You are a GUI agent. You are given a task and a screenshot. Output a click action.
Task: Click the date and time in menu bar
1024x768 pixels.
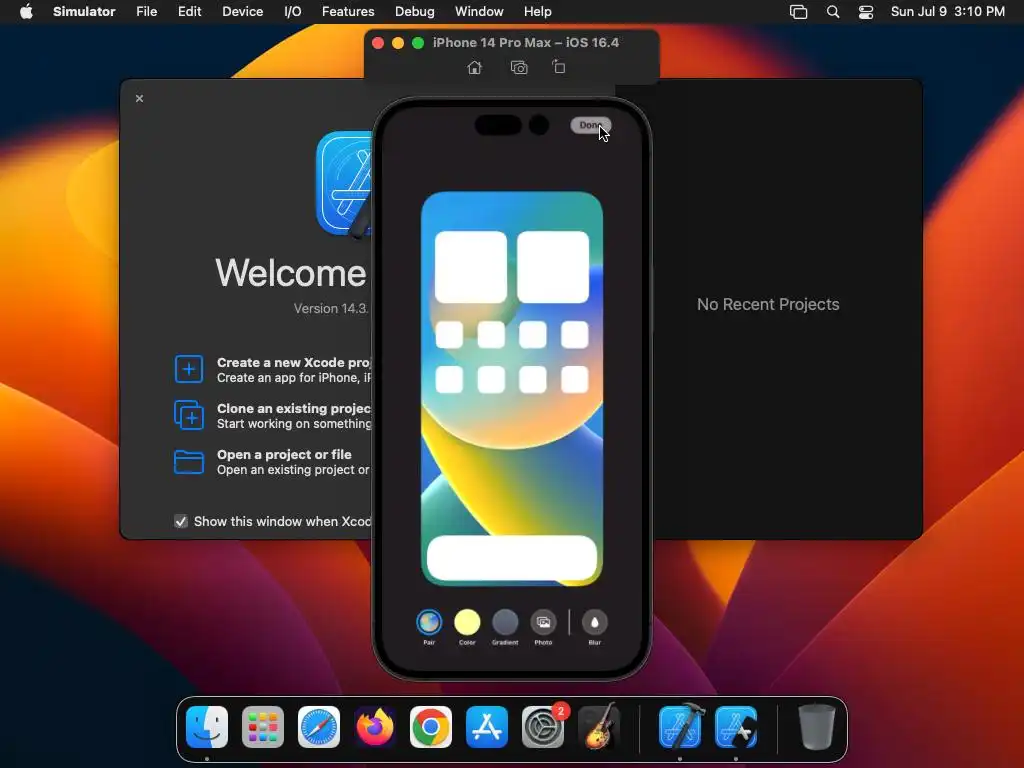(948, 11)
